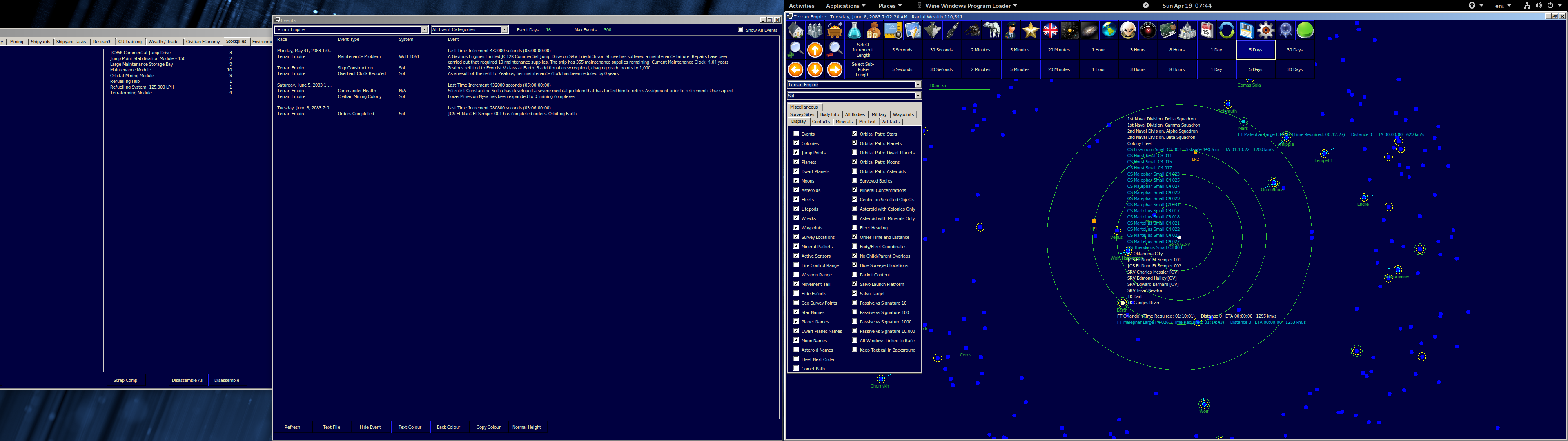Open the Economics window via house icon
1568x441 pixels.
click(795, 31)
